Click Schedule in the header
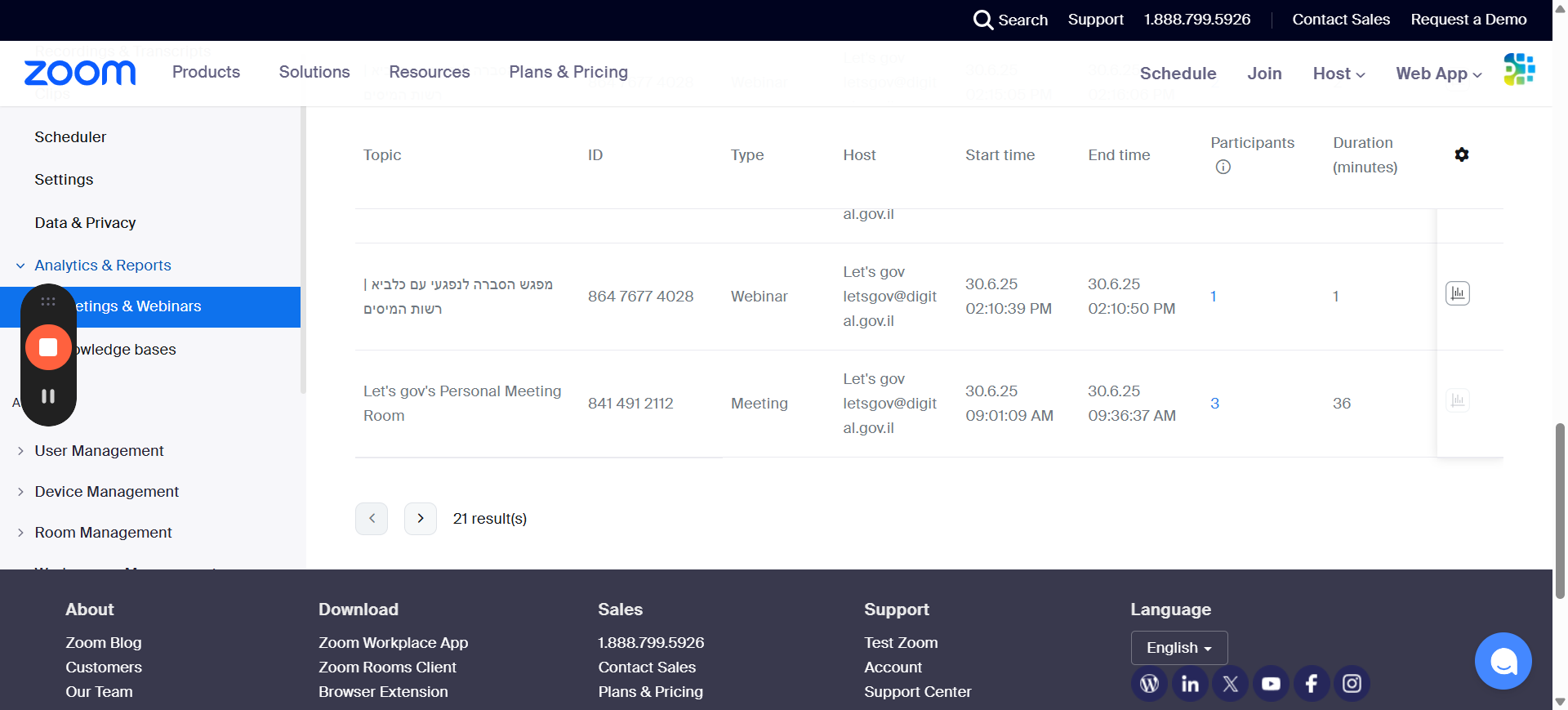 [1178, 74]
